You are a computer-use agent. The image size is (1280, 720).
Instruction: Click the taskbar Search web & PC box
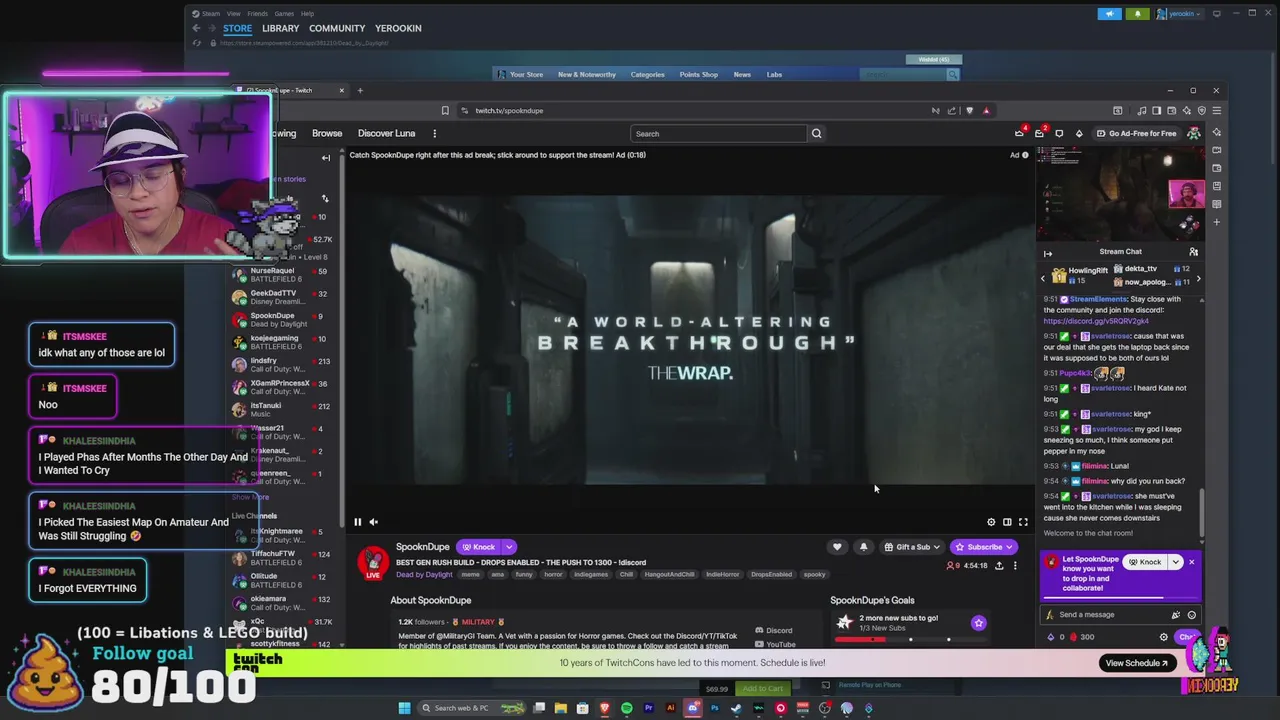470,708
